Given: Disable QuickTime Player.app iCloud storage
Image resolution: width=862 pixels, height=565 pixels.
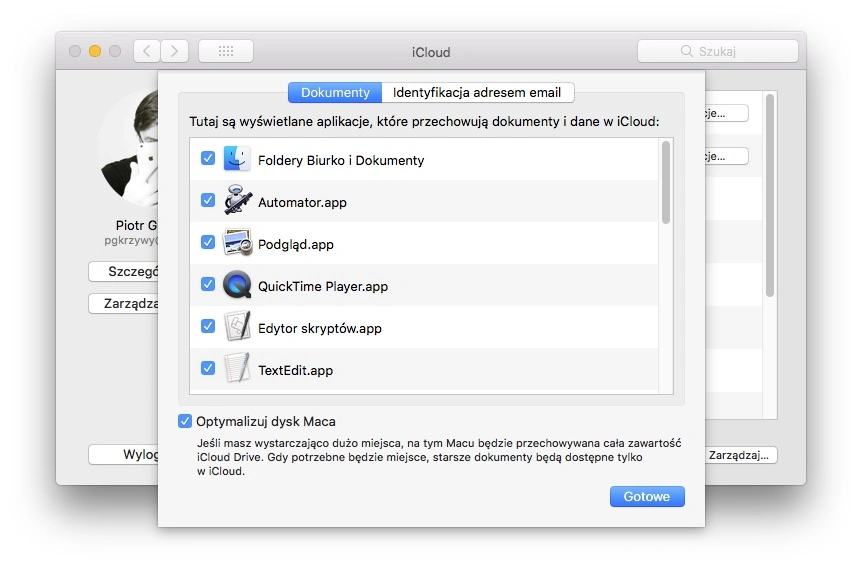Looking at the screenshot, I should (208, 285).
